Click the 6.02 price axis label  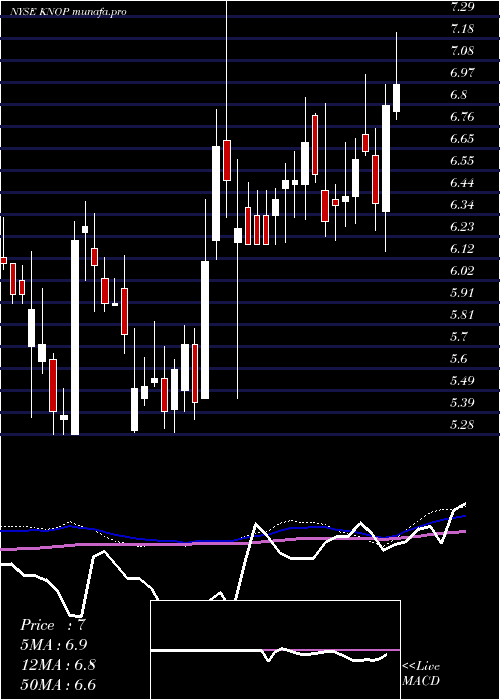(x=462, y=270)
